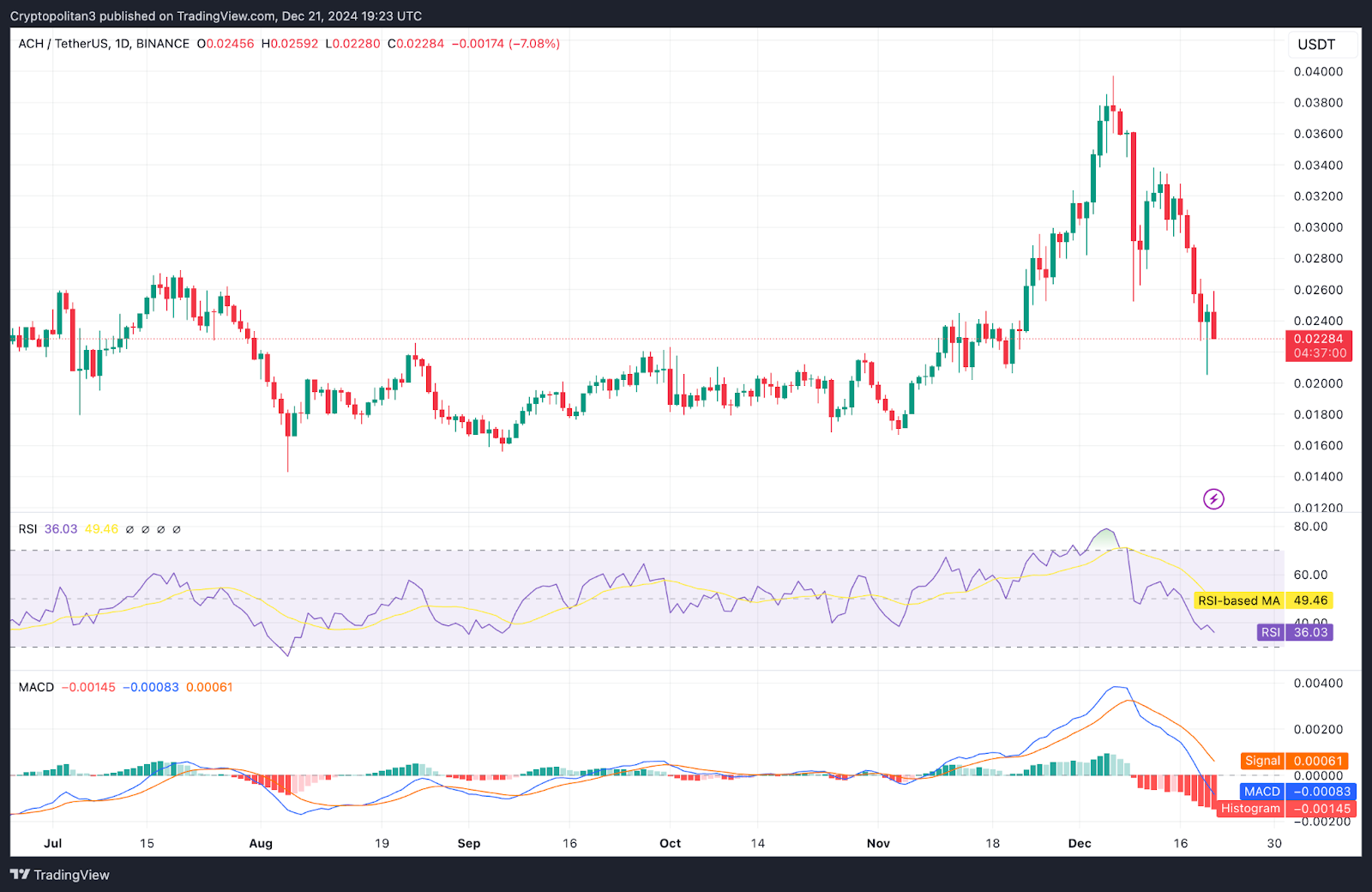Click the low value L0.02280
Viewport: 1372px width, 892px height.
pyautogui.click(x=352, y=44)
